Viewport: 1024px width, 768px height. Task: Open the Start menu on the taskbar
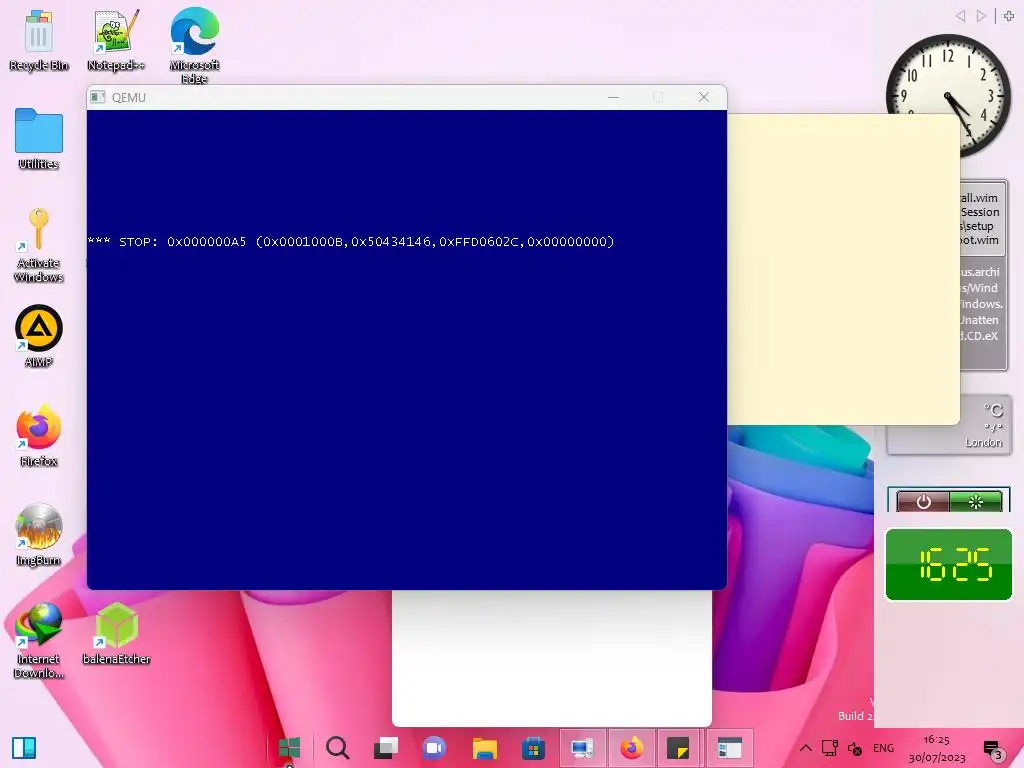(x=289, y=748)
